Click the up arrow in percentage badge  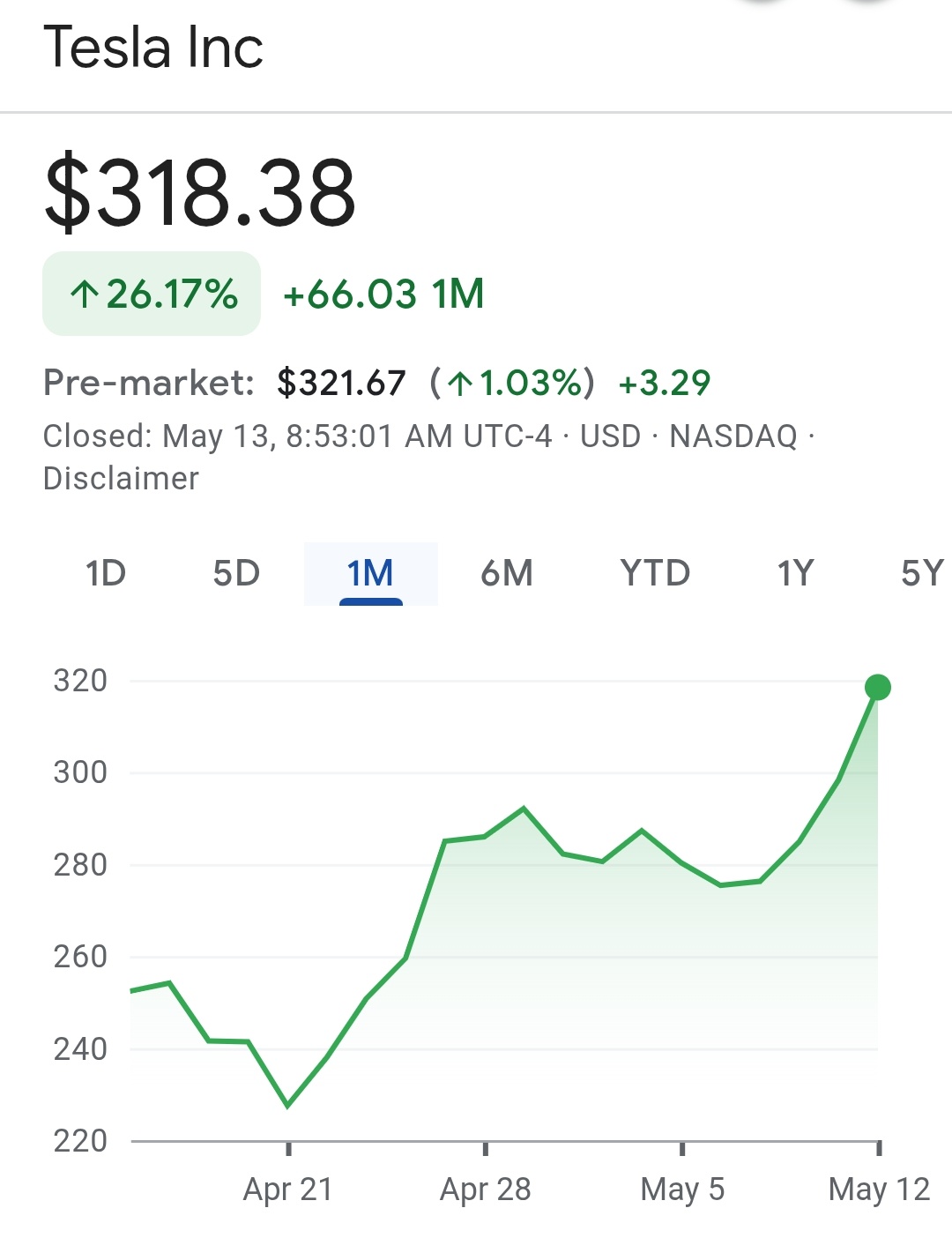point(84,295)
